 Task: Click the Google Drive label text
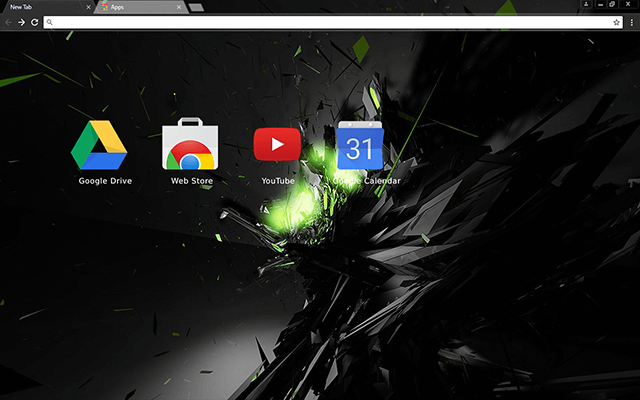[105, 181]
